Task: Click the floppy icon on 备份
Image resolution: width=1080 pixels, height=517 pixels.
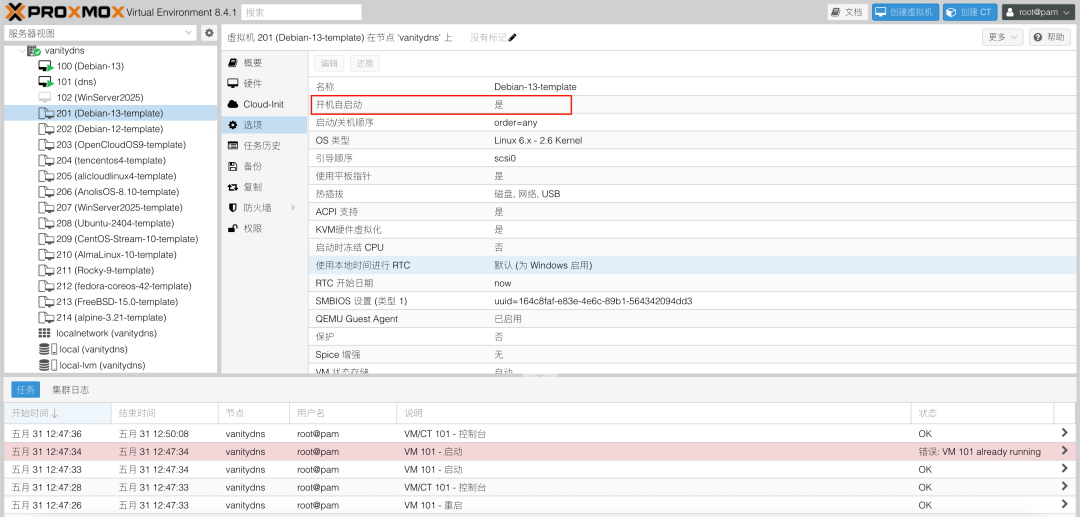Action: click(233, 167)
